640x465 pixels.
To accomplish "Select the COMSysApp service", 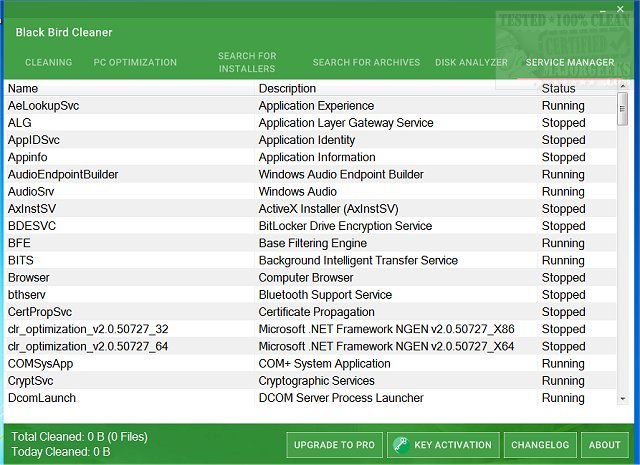I will tap(310, 363).
